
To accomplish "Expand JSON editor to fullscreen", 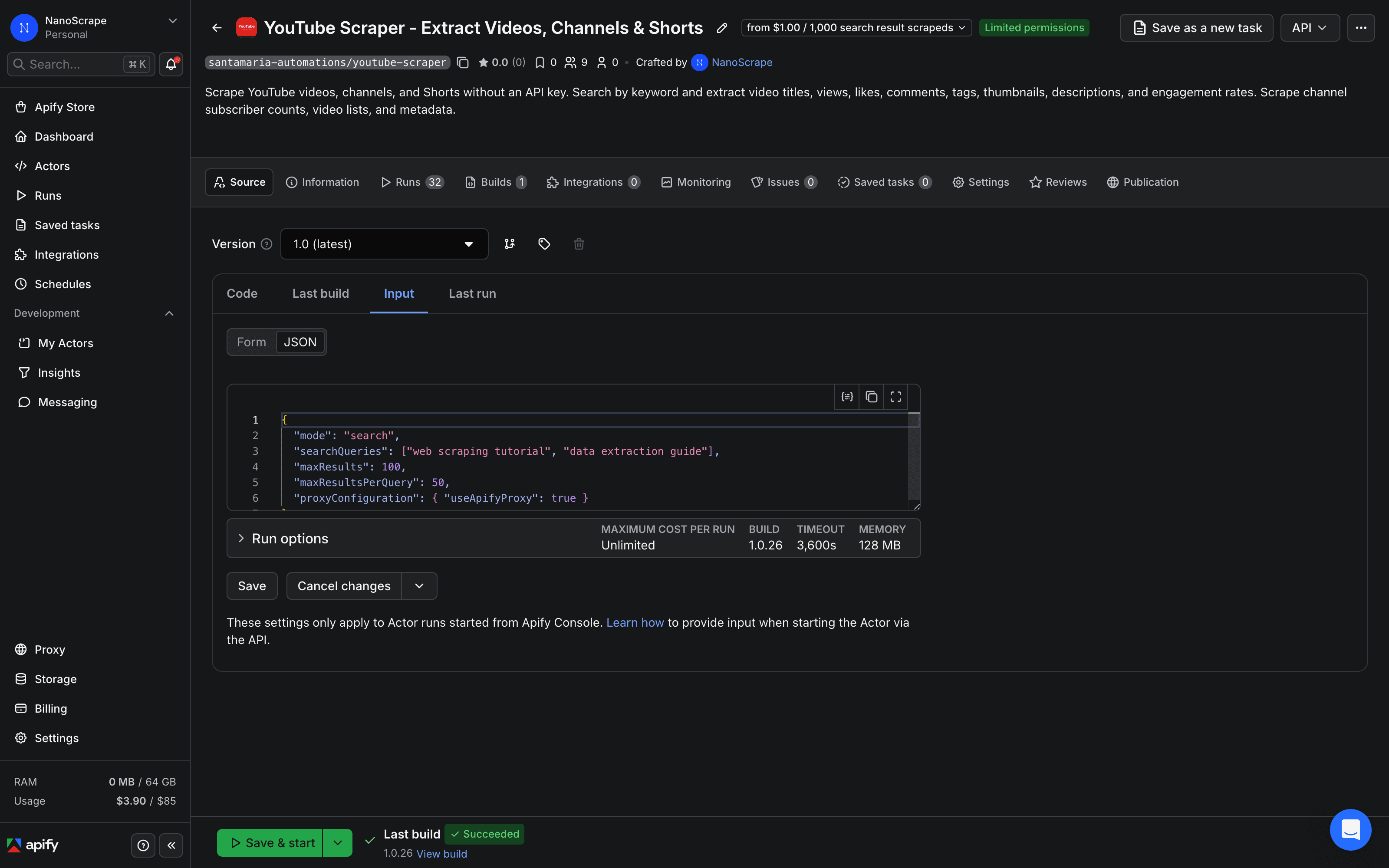I will pos(895,397).
